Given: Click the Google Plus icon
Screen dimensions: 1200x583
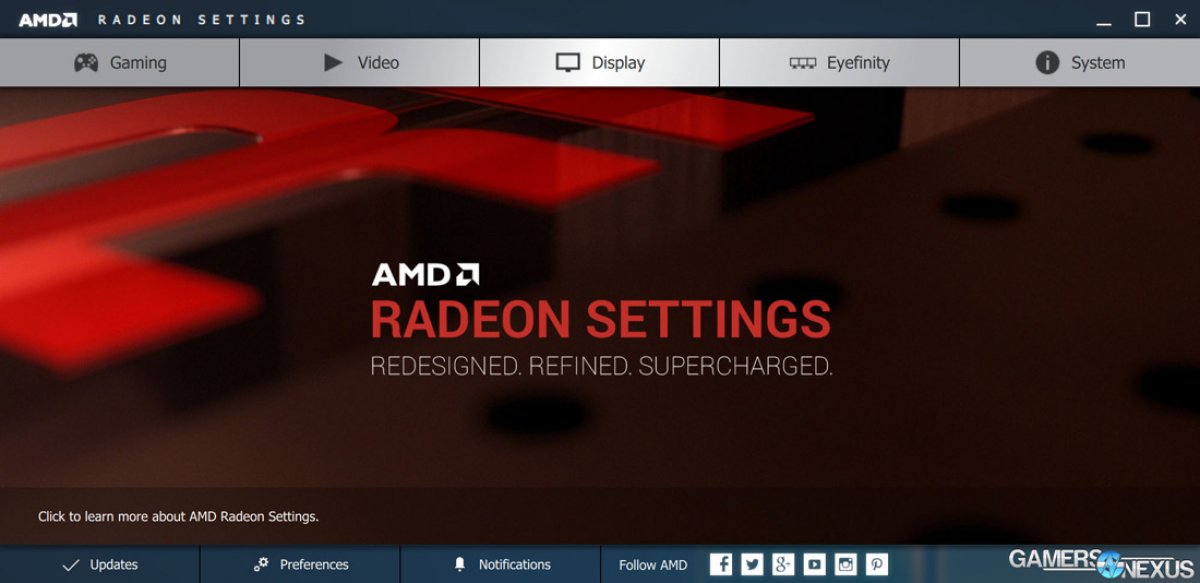Looking at the screenshot, I should coord(783,564).
